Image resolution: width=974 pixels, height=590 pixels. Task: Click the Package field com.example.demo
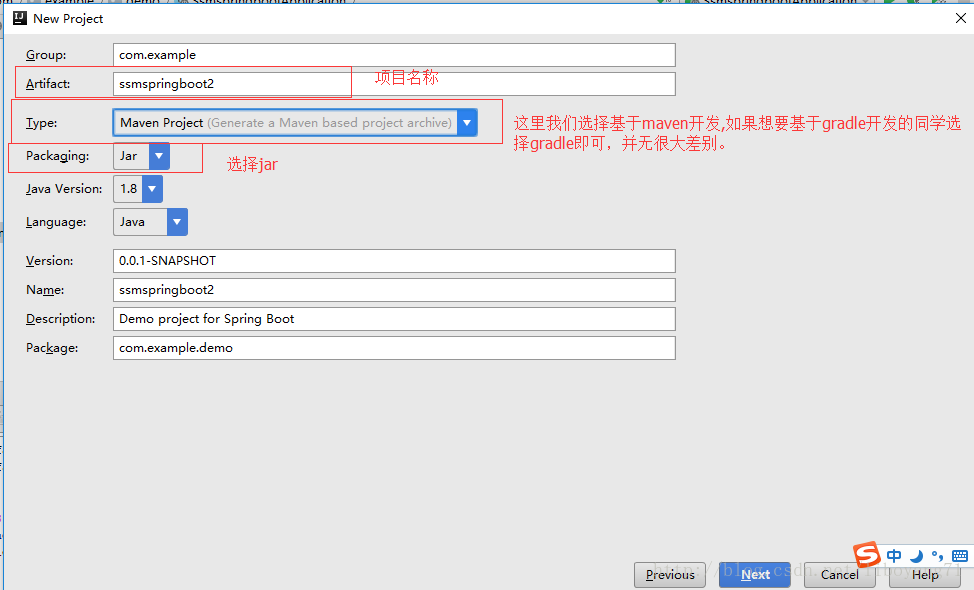point(394,348)
